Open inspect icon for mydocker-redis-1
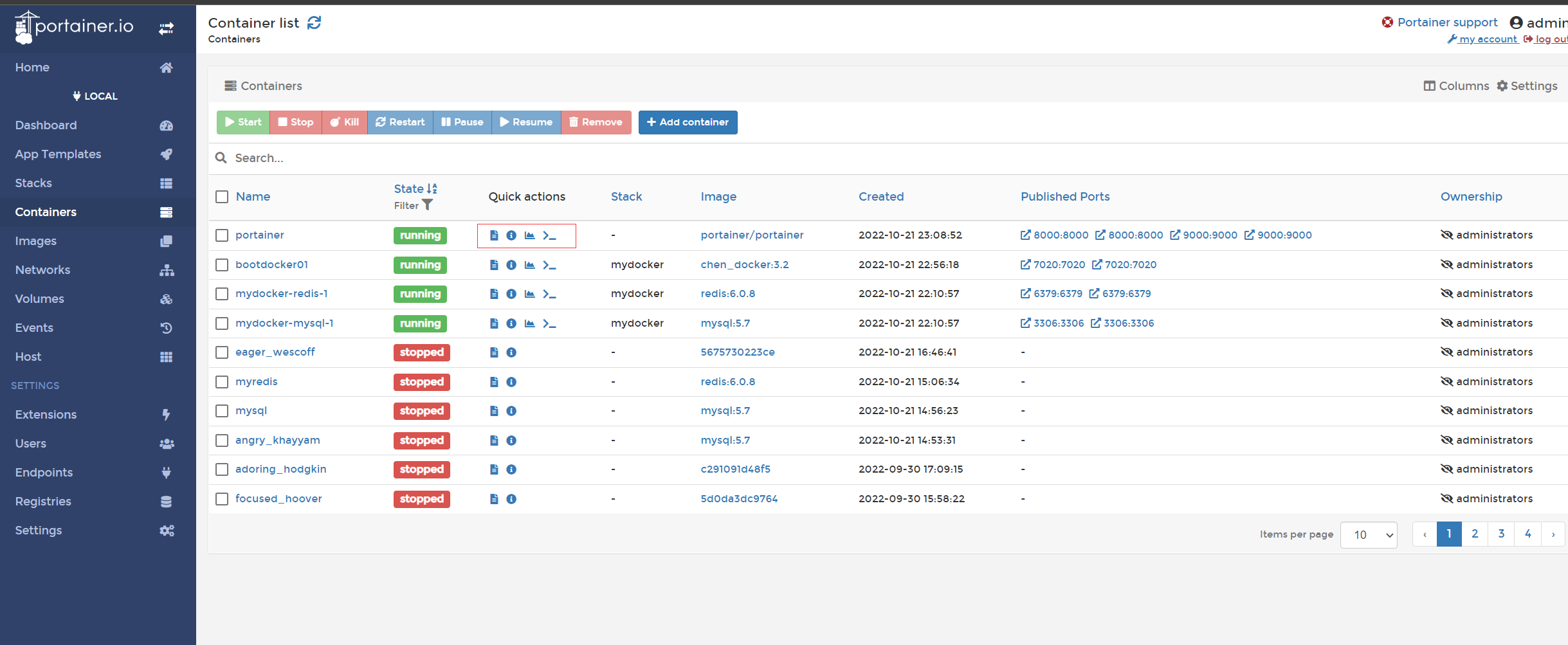Screen dimensions: 1568x645 point(511,294)
